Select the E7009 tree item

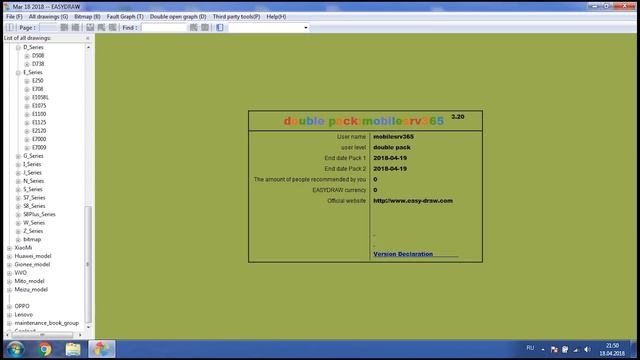[39, 148]
